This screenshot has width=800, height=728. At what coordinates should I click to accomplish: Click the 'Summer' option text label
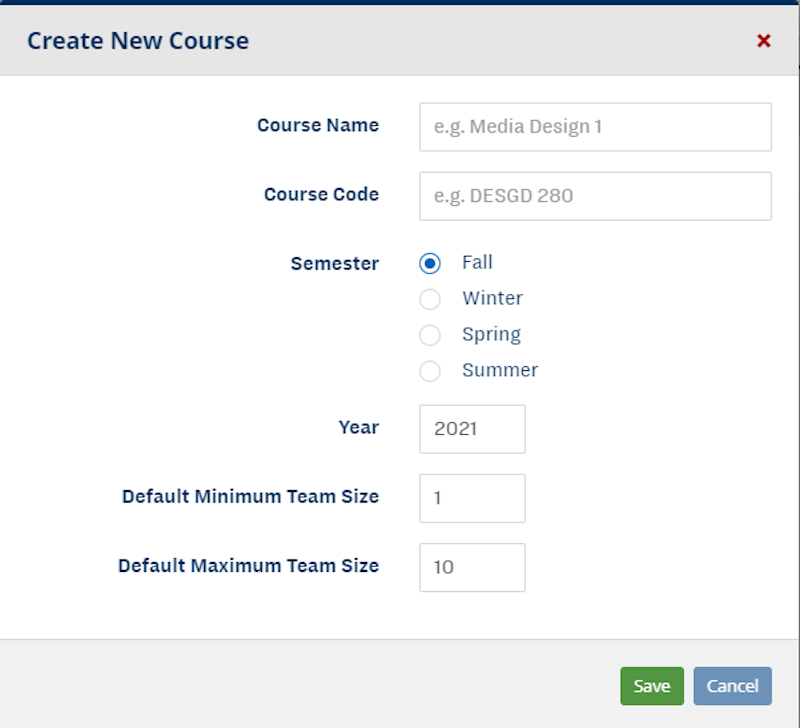[500, 370]
